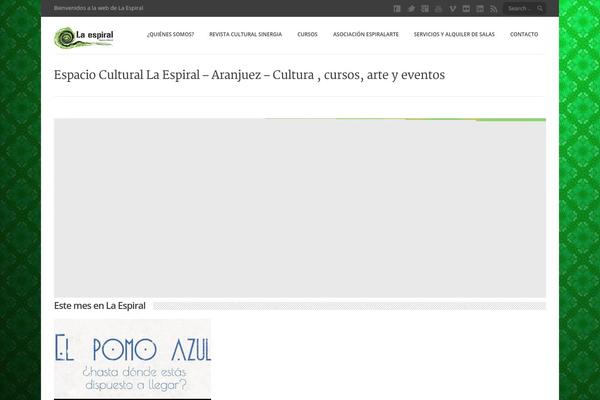Open Asociación Espiralarte menu item
The height and width of the screenshot is (400, 600).
click(365, 34)
